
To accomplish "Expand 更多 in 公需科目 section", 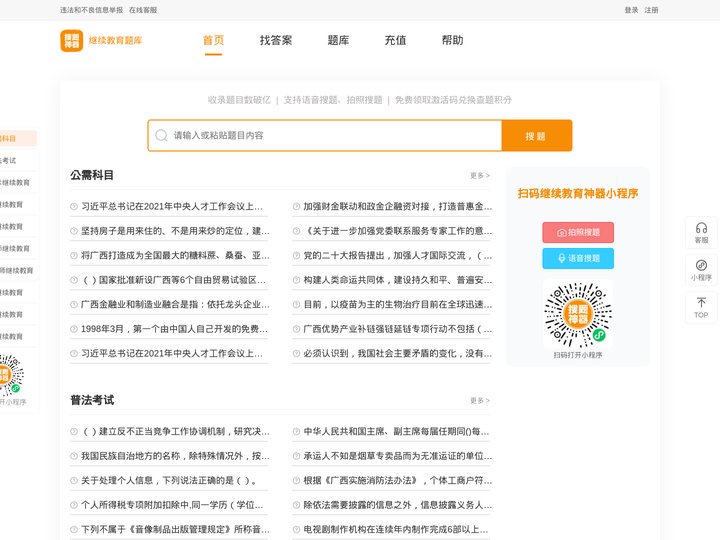I will (x=480, y=175).
